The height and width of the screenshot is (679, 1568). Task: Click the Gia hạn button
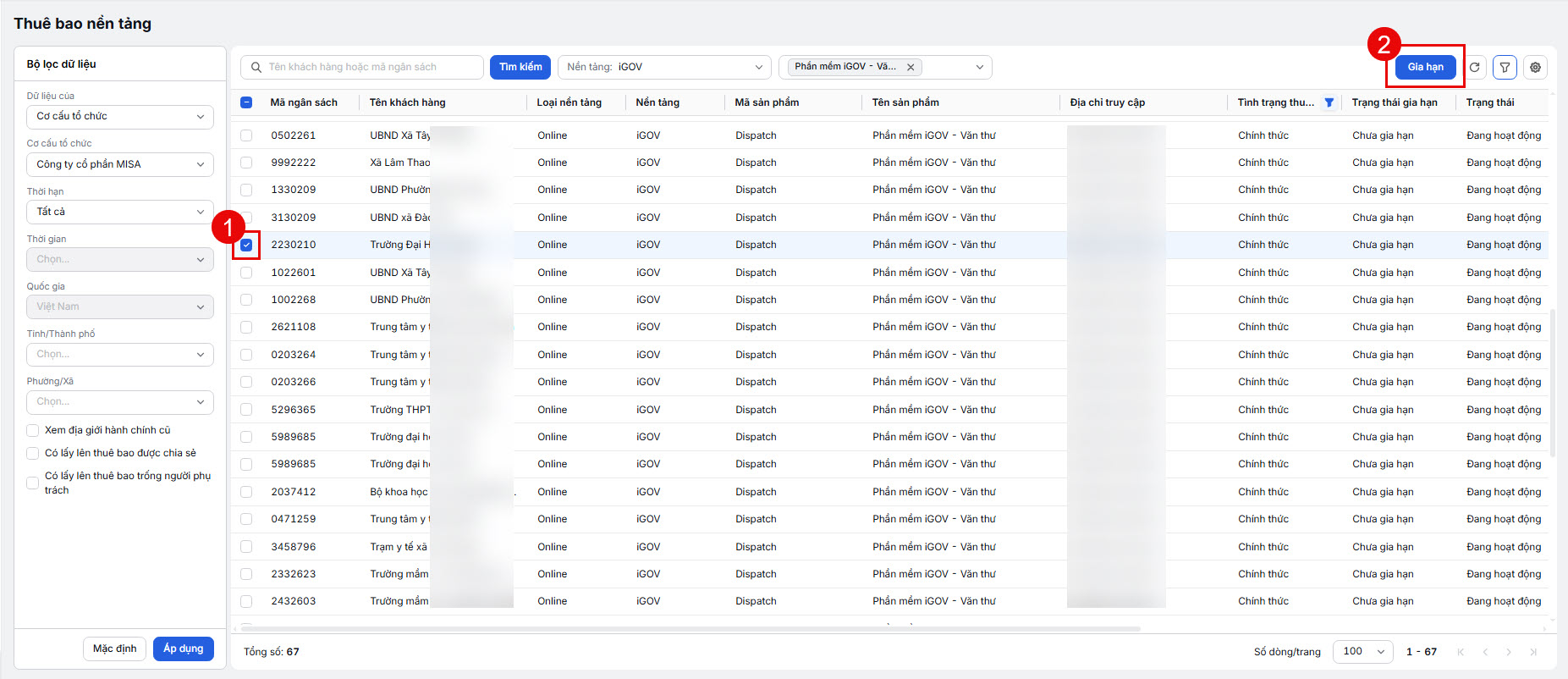click(1426, 67)
